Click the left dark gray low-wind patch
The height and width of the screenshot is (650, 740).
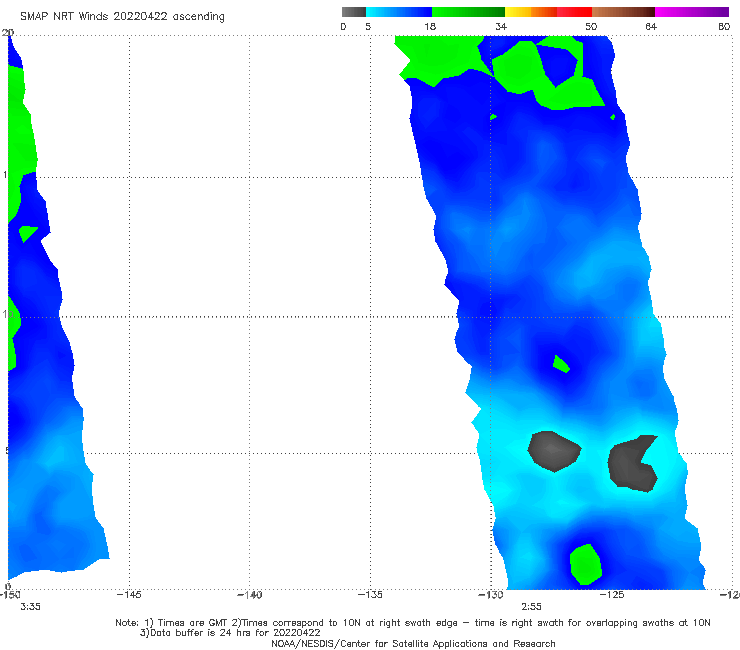(x=554, y=451)
